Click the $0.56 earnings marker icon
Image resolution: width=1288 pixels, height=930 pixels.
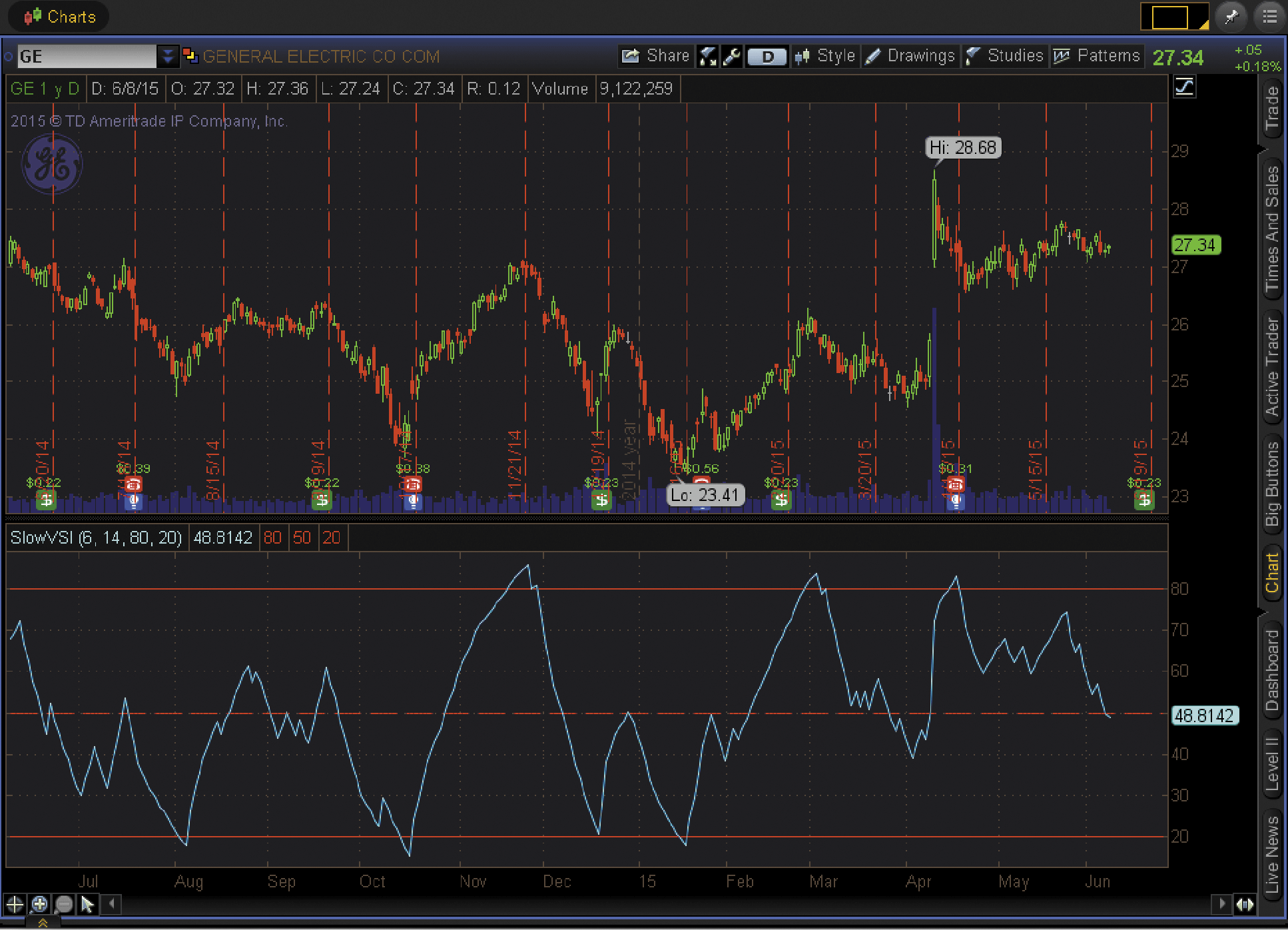pyautogui.click(x=701, y=480)
